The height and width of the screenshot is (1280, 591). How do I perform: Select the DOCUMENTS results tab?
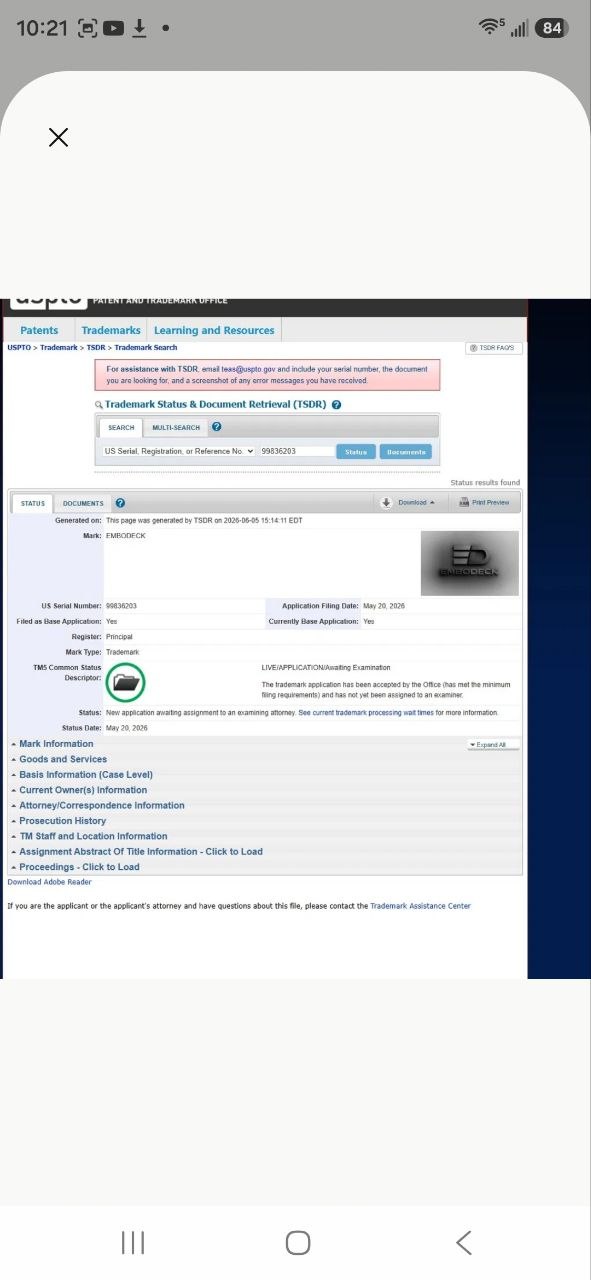pyautogui.click(x=83, y=503)
